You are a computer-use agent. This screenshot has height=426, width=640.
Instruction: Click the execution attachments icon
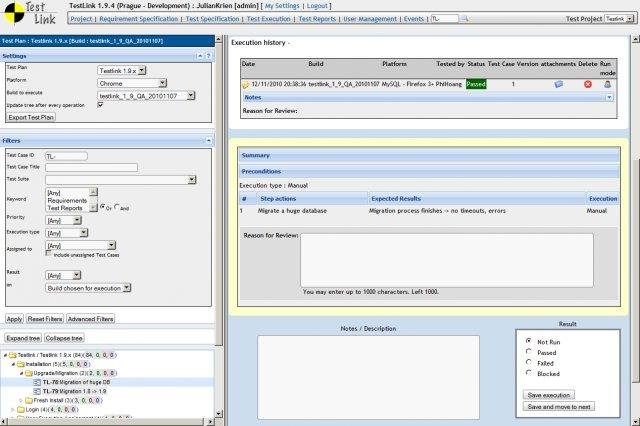click(x=558, y=84)
